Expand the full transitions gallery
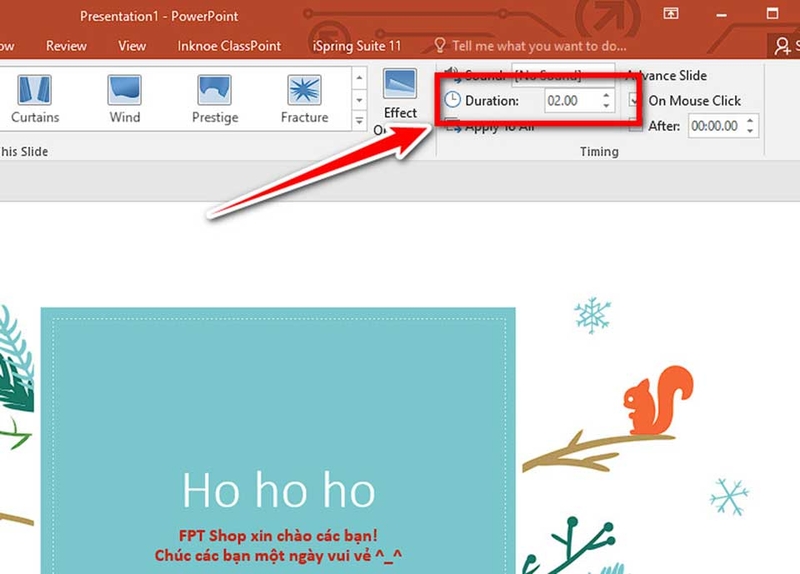800x574 pixels. point(359,121)
